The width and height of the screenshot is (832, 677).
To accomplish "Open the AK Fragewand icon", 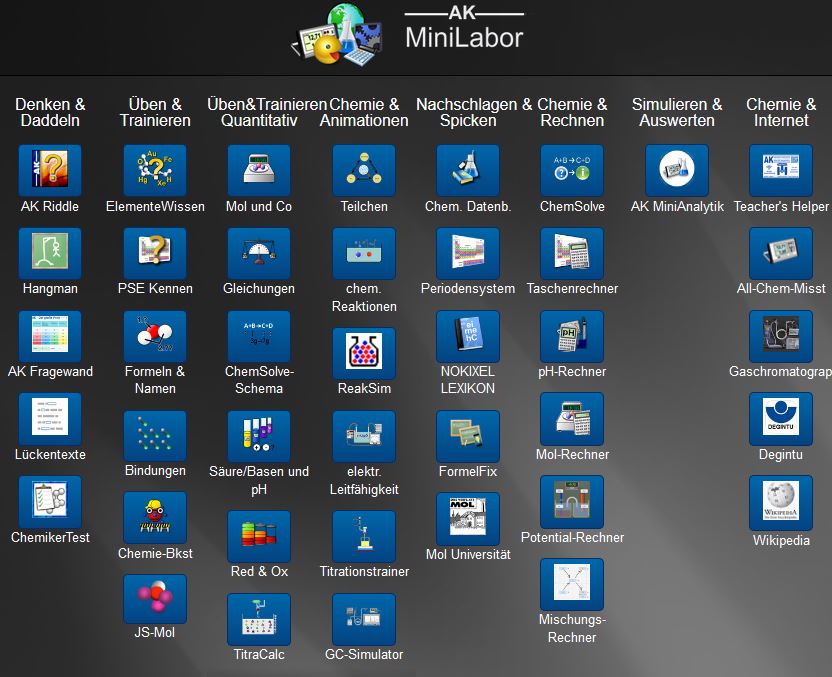I will [x=50, y=336].
